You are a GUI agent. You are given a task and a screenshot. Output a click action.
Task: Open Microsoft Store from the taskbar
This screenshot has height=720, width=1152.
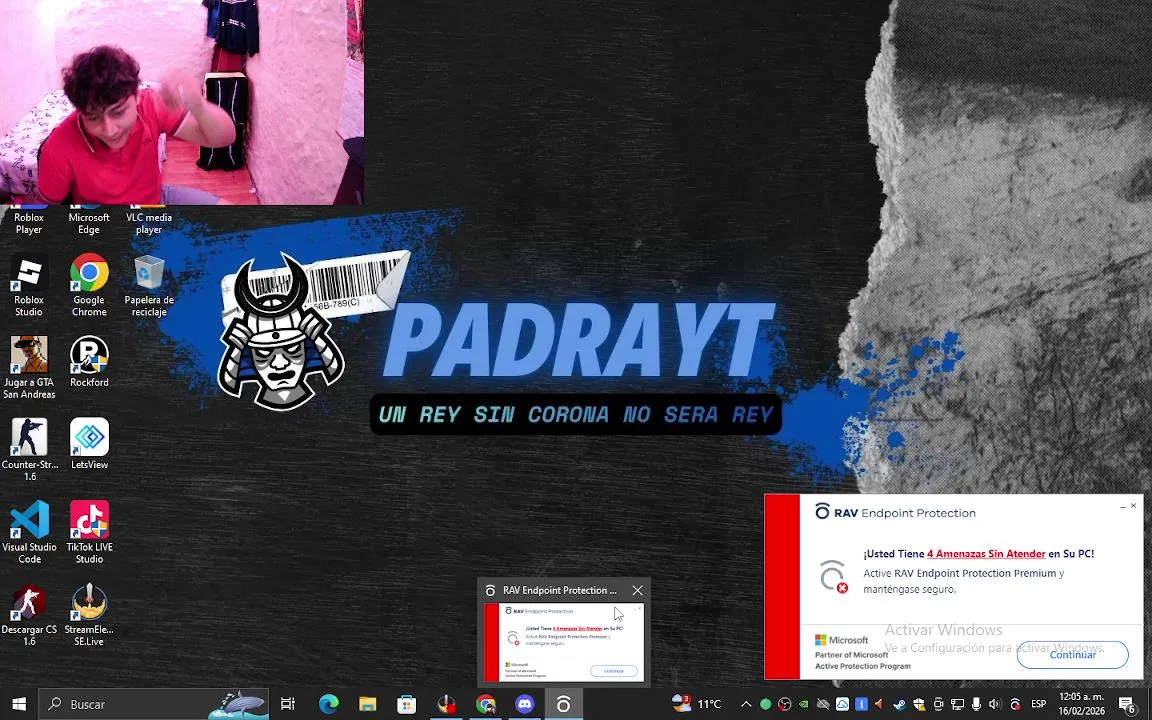click(406, 704)
